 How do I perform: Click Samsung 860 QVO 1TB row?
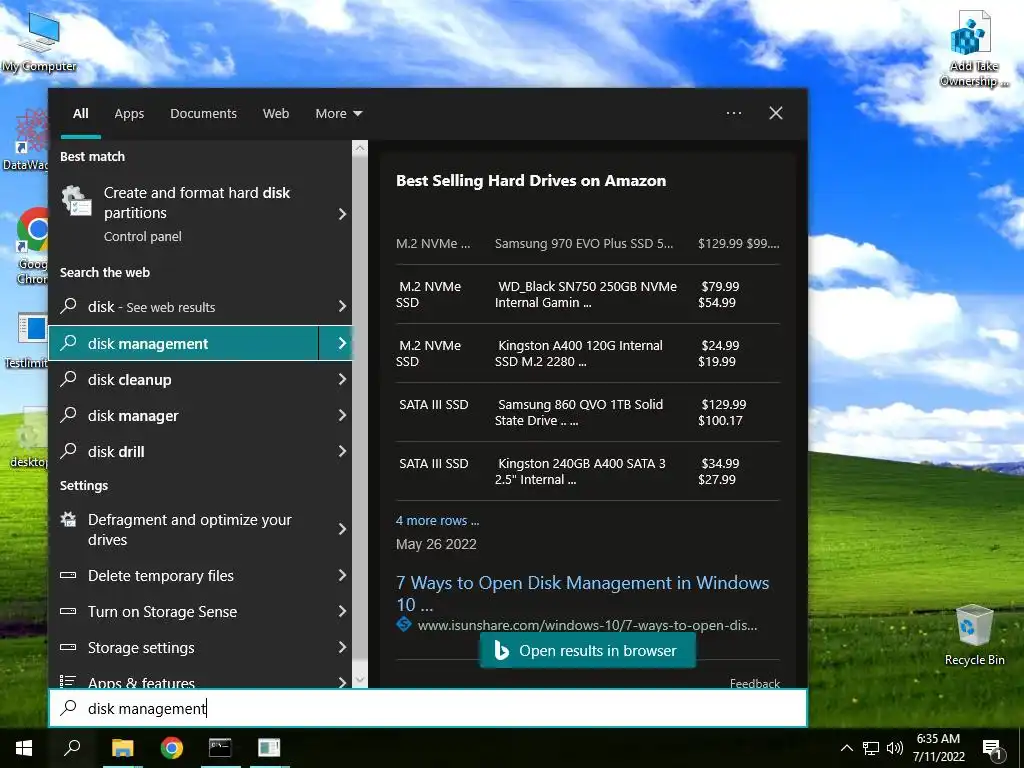coord(587,412)
